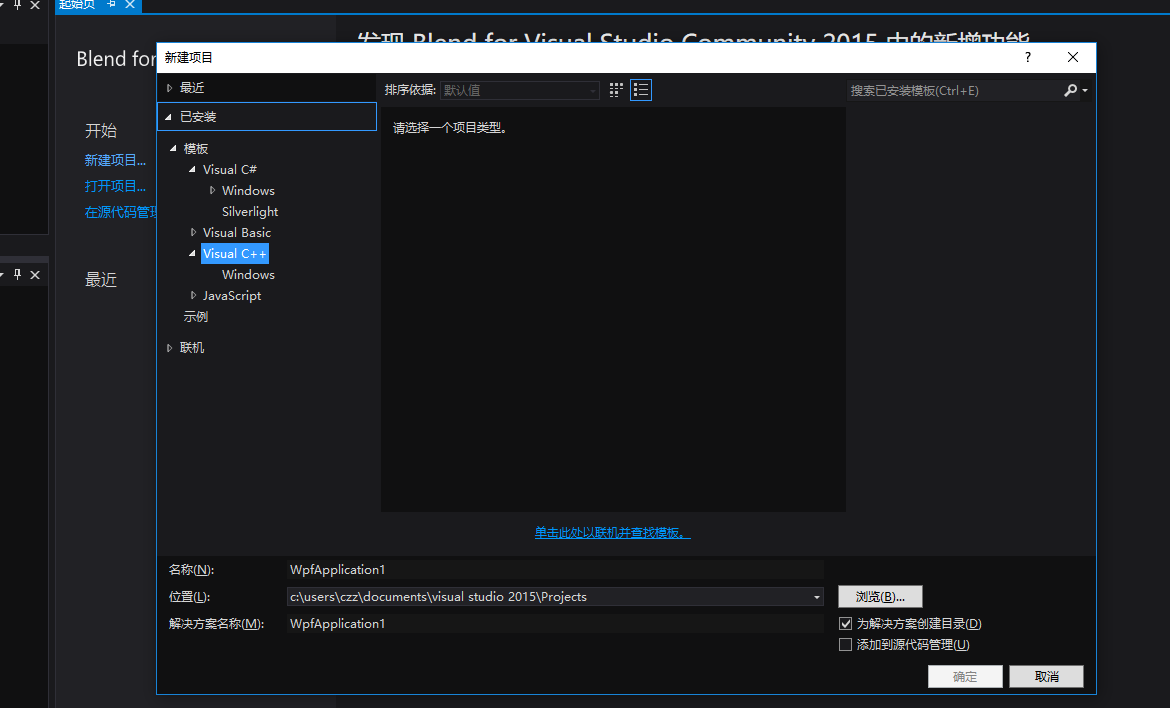
Task: Click 打开项目... link on start page
Action: point(115,187)
